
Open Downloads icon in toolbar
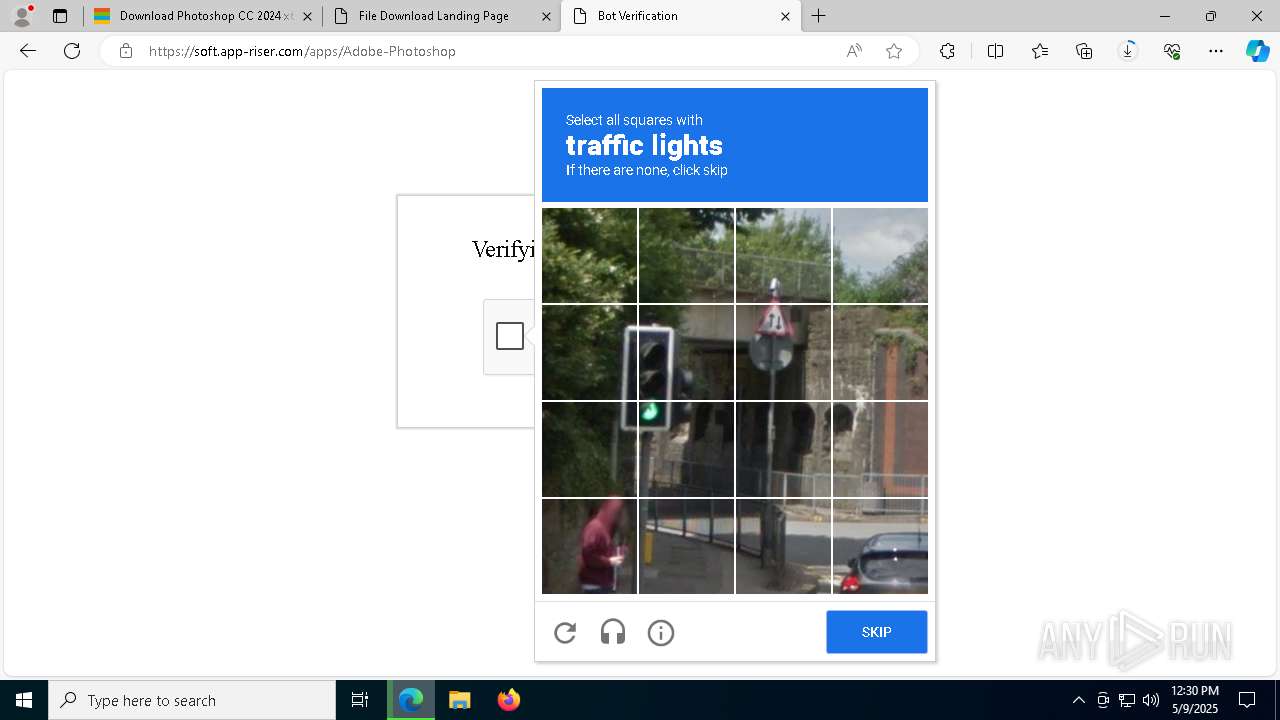tap(1128, 51)
